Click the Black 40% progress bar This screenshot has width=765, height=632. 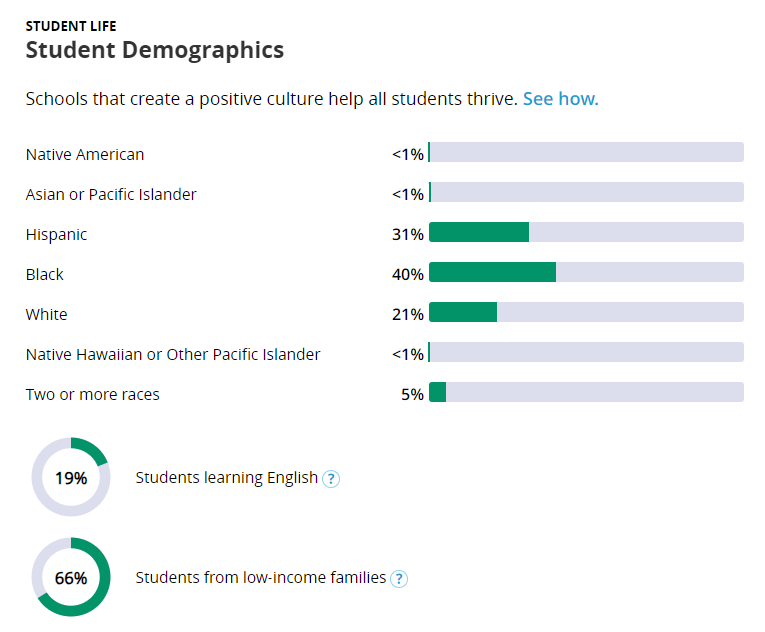[x=585, y=272]
